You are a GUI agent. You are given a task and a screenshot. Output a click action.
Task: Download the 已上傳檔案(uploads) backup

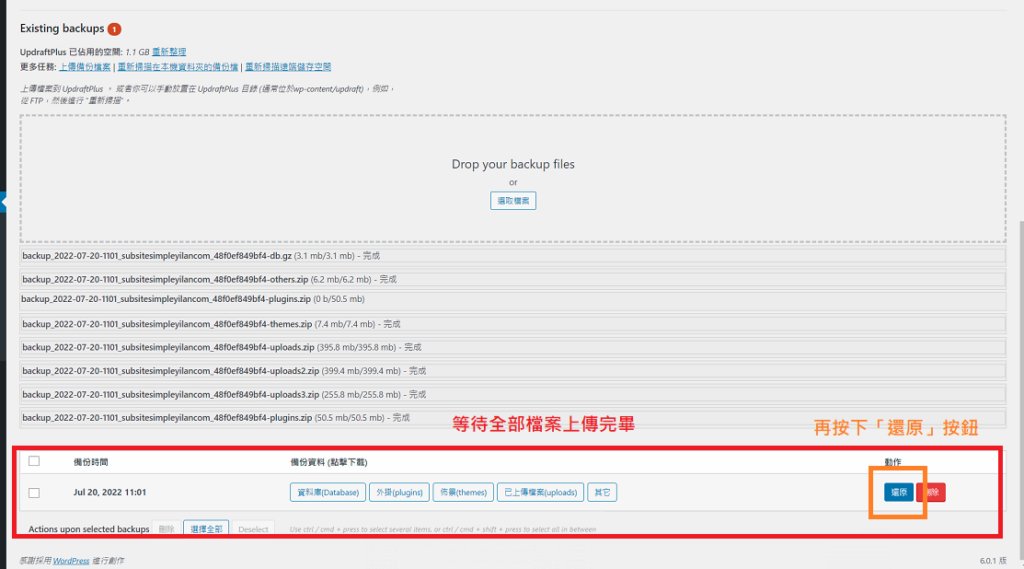pos(539,492)
